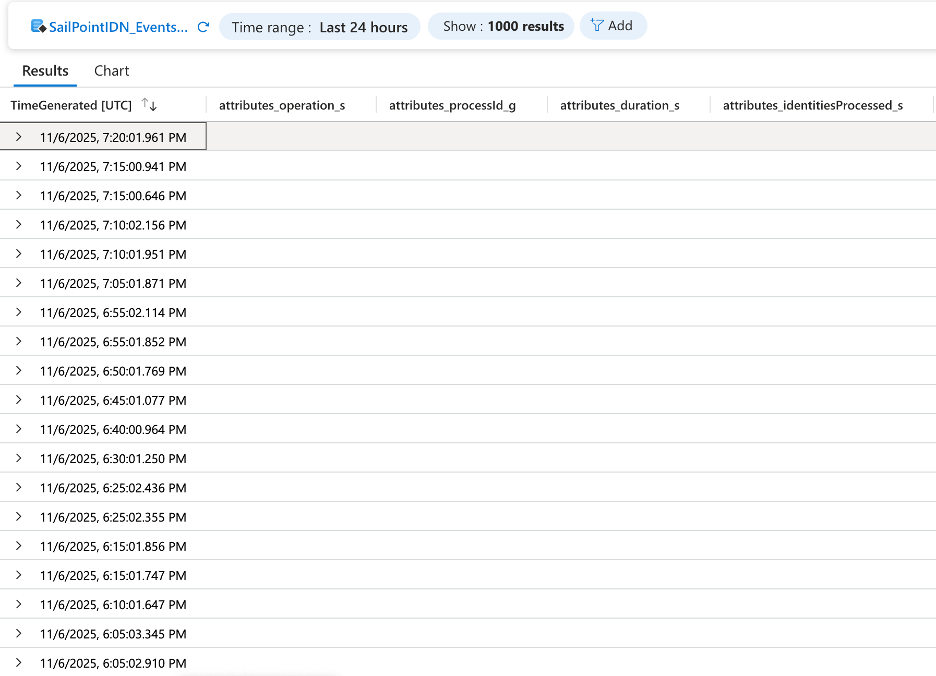
Task: Expand row 7:10:01.951 PM
Action: pyautogui.click(x=19, y=254)
